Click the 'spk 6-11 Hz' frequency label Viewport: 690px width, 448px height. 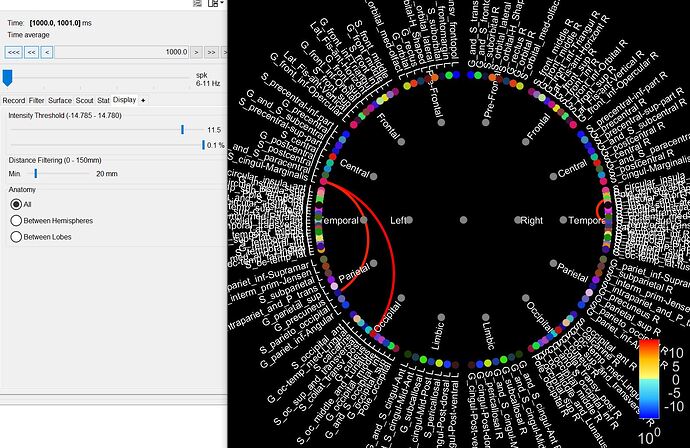[208, 79]
